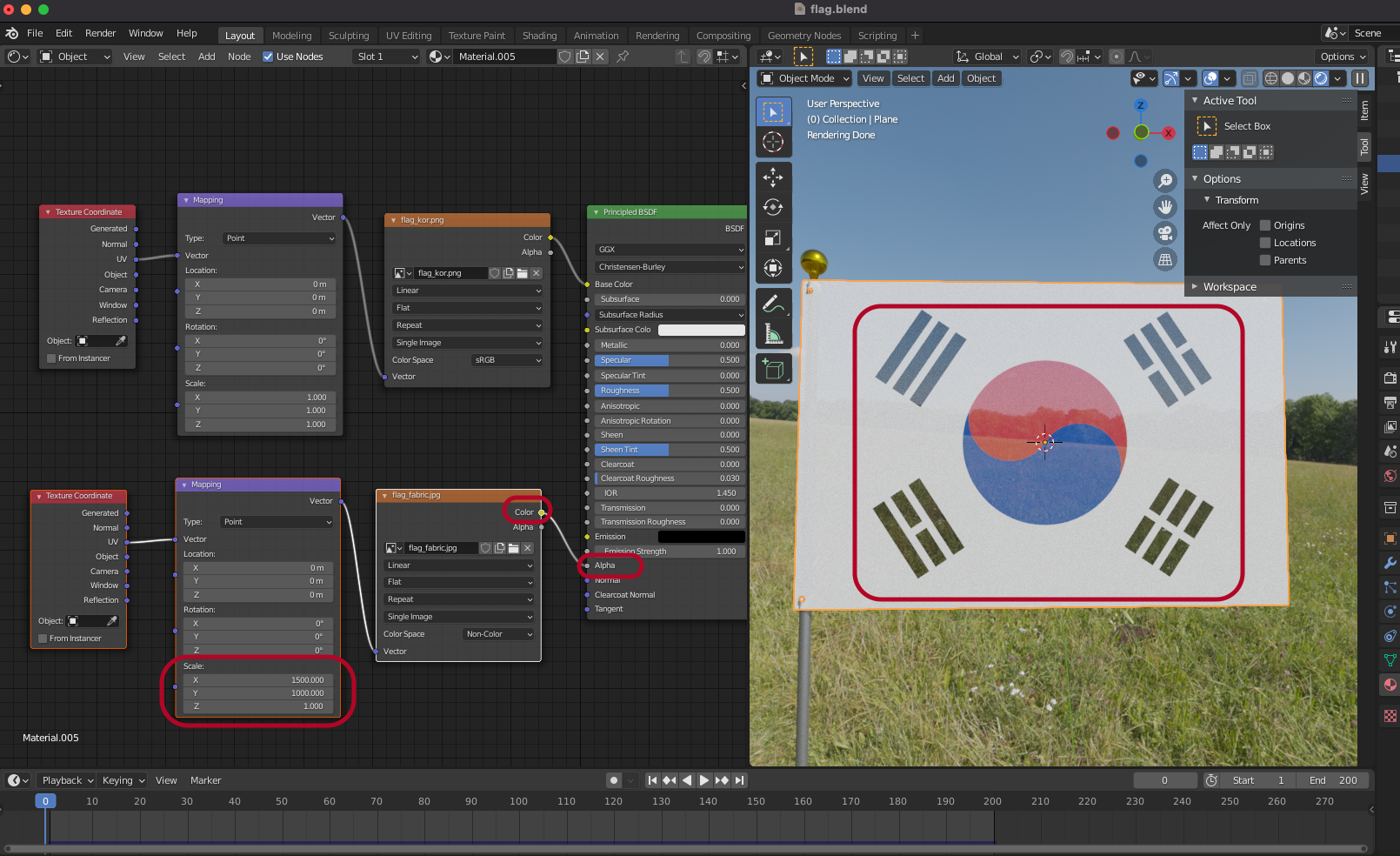This screenshot has width=1400, height=856.
Task: Click Object button in 3D viewport header
Action: pyautogui.click(x=981, y=78)
